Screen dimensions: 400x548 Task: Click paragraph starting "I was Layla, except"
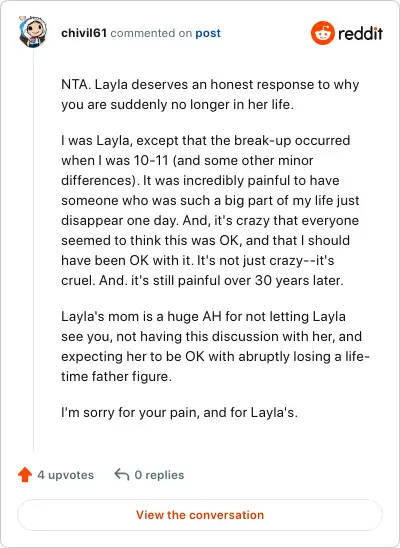pyautogui.click(x=210, y=210)
